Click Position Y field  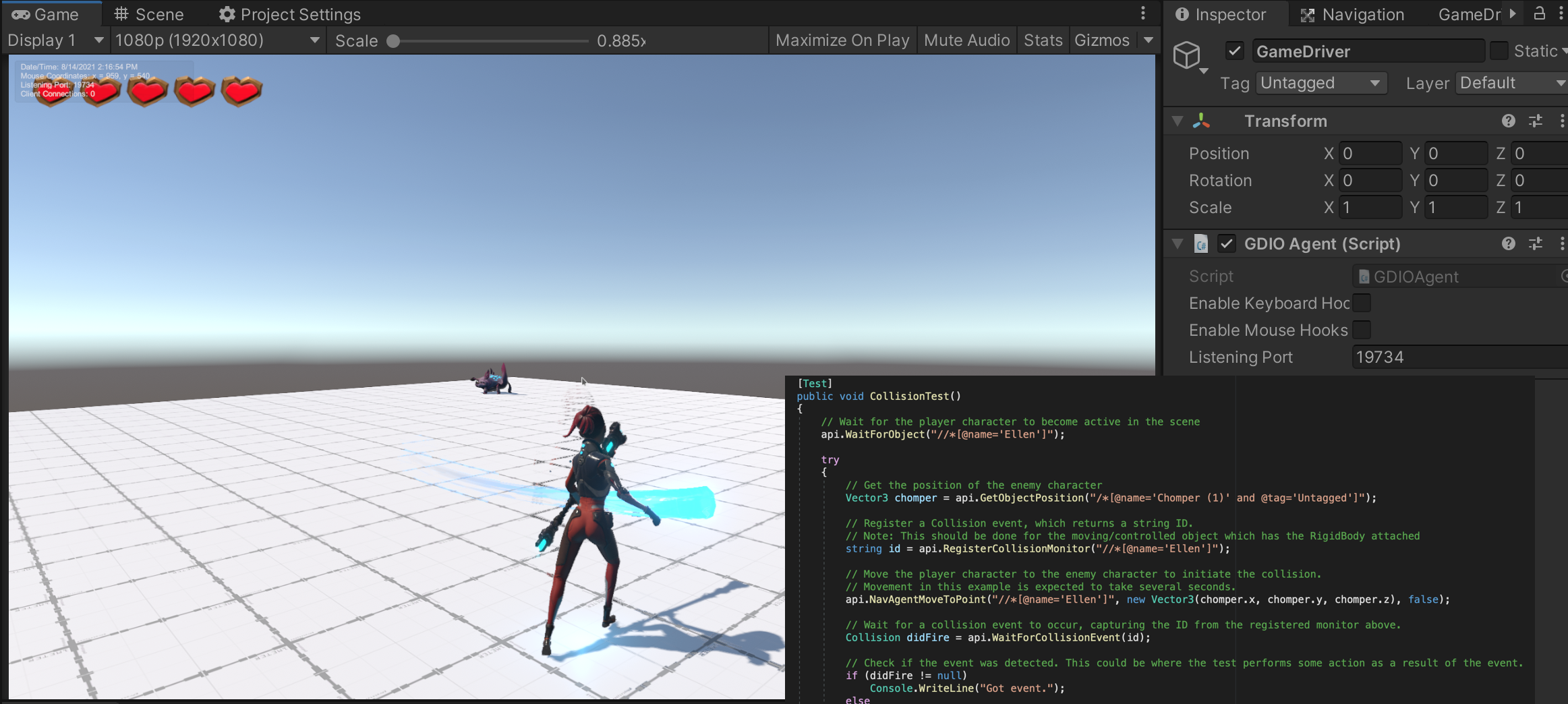[x=1457, y=153]
